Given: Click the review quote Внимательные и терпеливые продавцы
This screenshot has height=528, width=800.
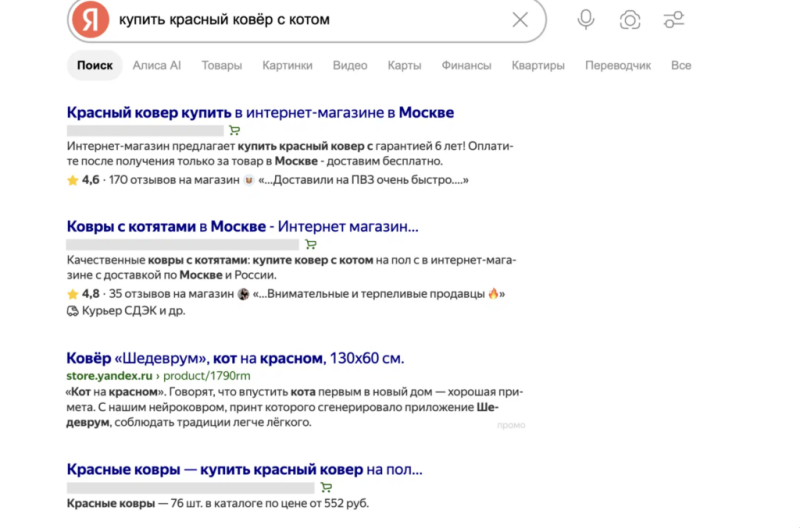Looking at the screenshot, I should pyautogui.click(x=379, y=294).
